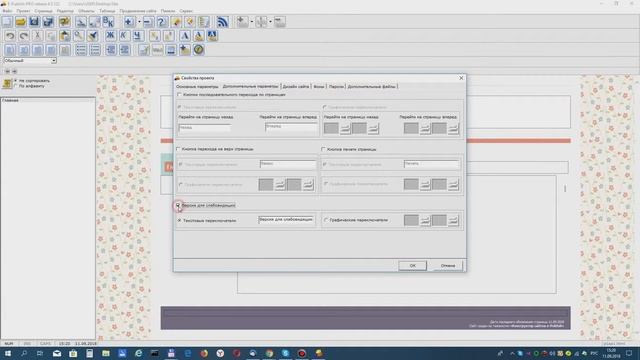The width and height of the screenshot is (640, 360).
Task: Toggle 'Кнопки последовательного перехода по страницам' checkbox
Action: 179,95
